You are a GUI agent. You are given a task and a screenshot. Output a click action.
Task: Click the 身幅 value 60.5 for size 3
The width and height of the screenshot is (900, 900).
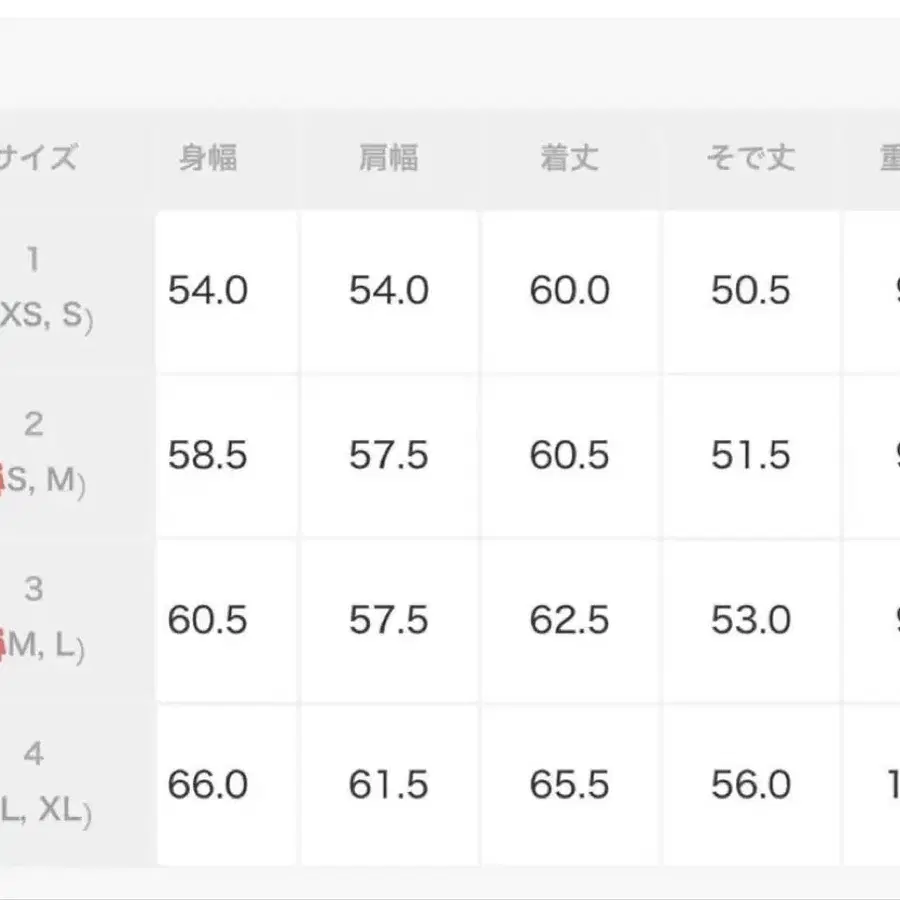point(207,621)
